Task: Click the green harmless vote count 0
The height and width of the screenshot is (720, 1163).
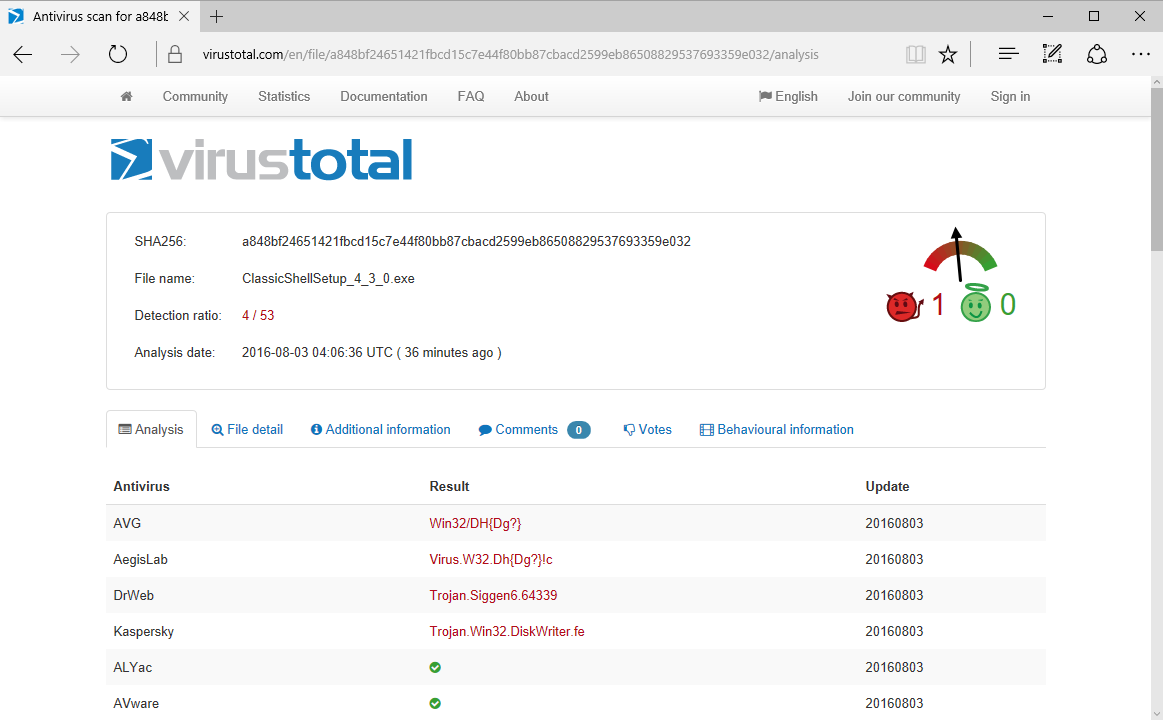Action: click(x=1007, y=305)
